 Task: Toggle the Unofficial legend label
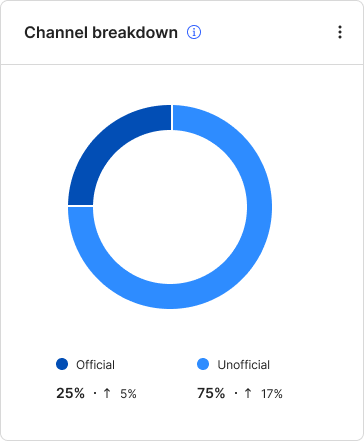(x=244, y=365)
